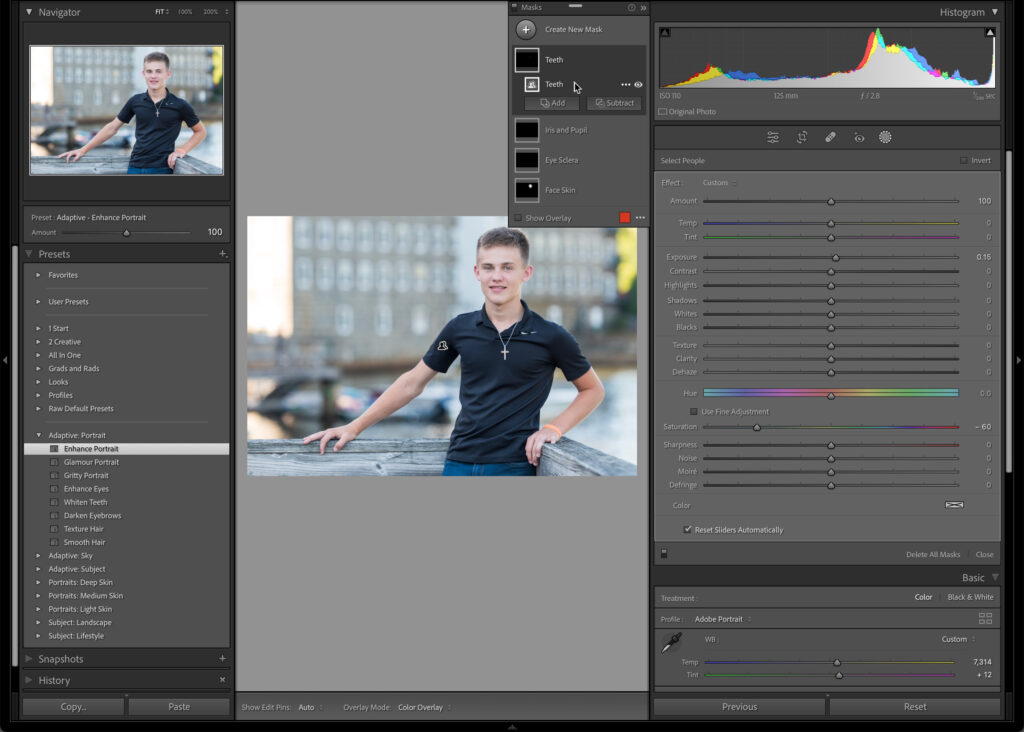Switch treatment to Black & White
This screenshot has width=1024, height=732.
coord(970,597)
